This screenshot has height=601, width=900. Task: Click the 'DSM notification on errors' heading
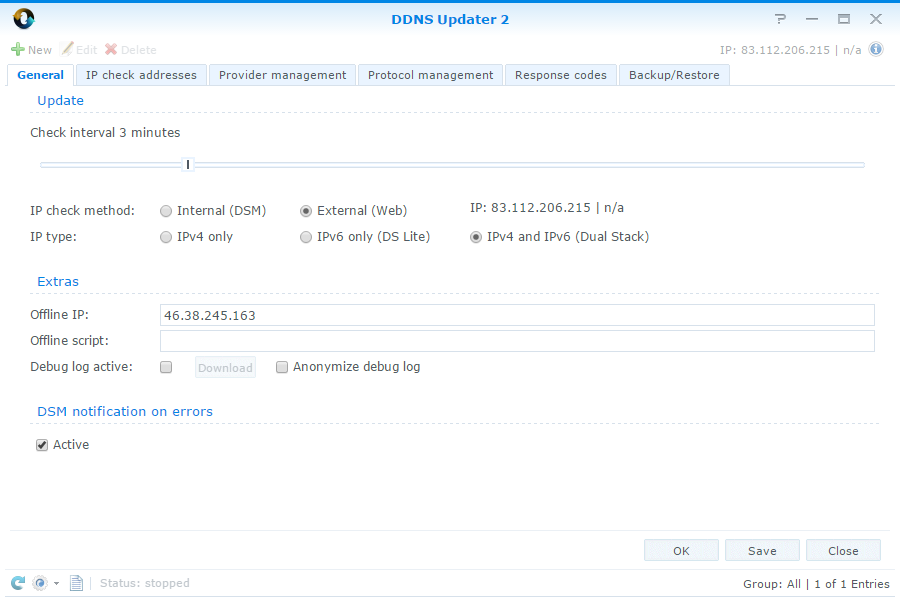pyautogui.click(x=125, y=412)
